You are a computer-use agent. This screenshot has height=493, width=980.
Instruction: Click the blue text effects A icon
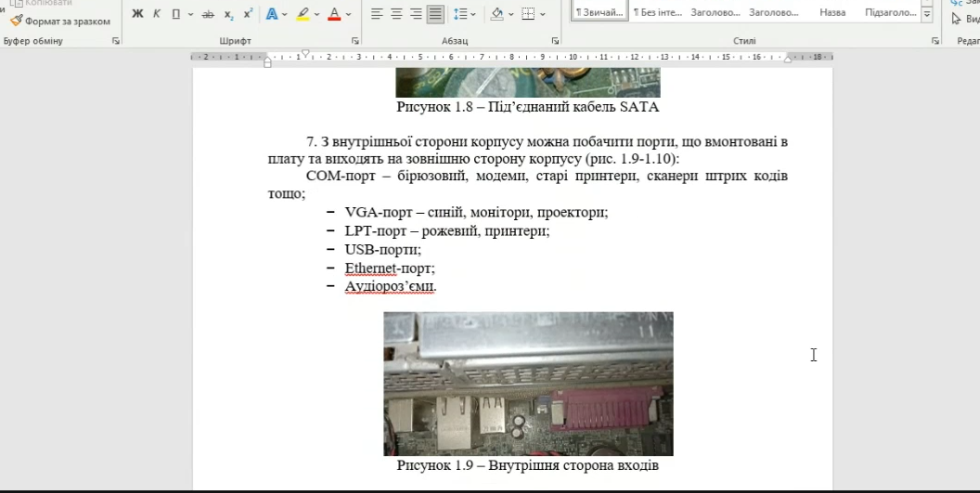[x=272, y=14]
